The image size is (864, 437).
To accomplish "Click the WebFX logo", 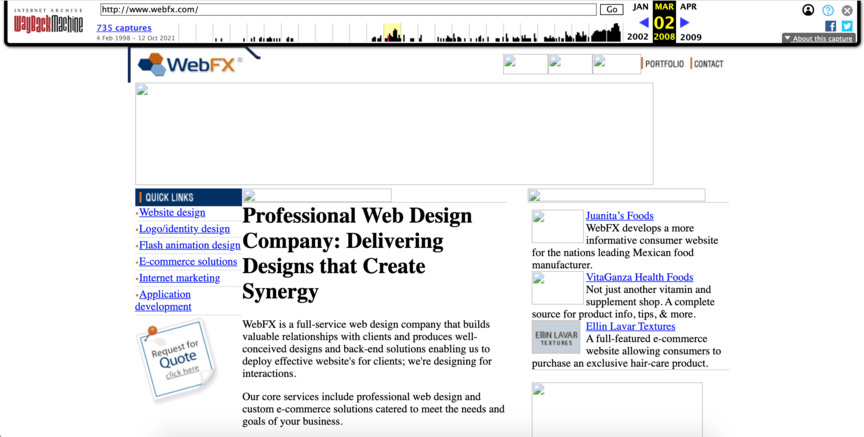I will click(190, 64).
